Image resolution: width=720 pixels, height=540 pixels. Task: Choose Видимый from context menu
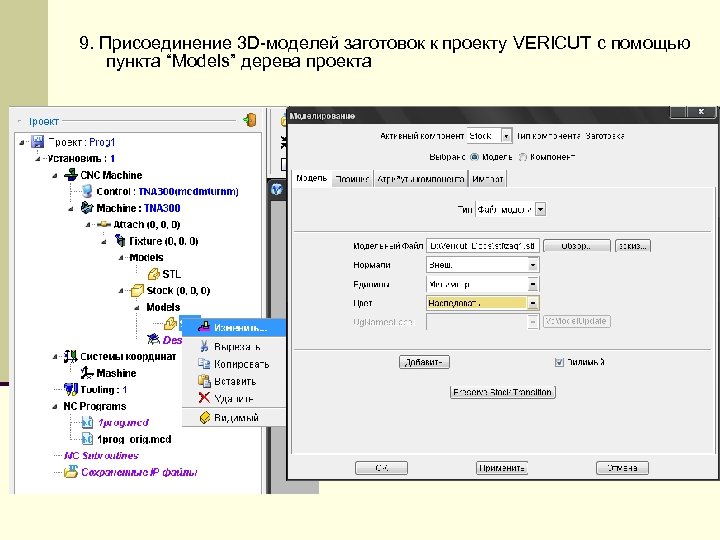(234, 417)
